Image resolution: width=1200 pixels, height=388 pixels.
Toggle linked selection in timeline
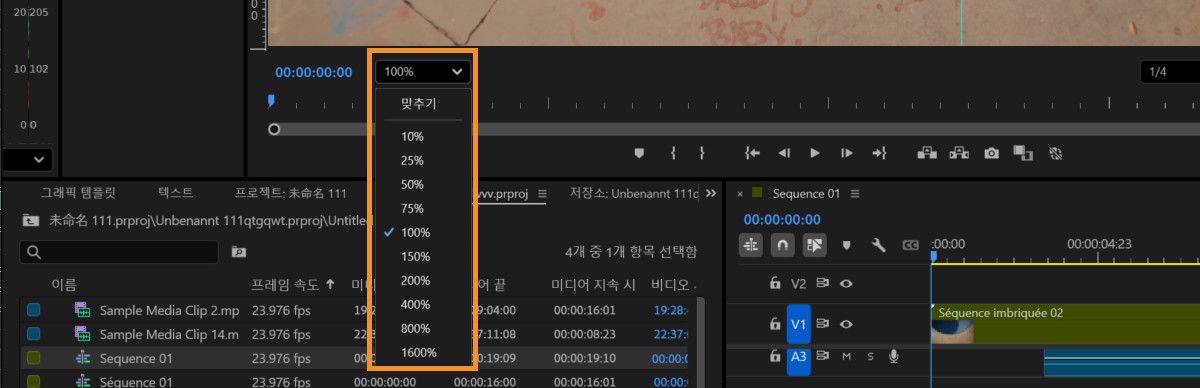click(815, 244)
